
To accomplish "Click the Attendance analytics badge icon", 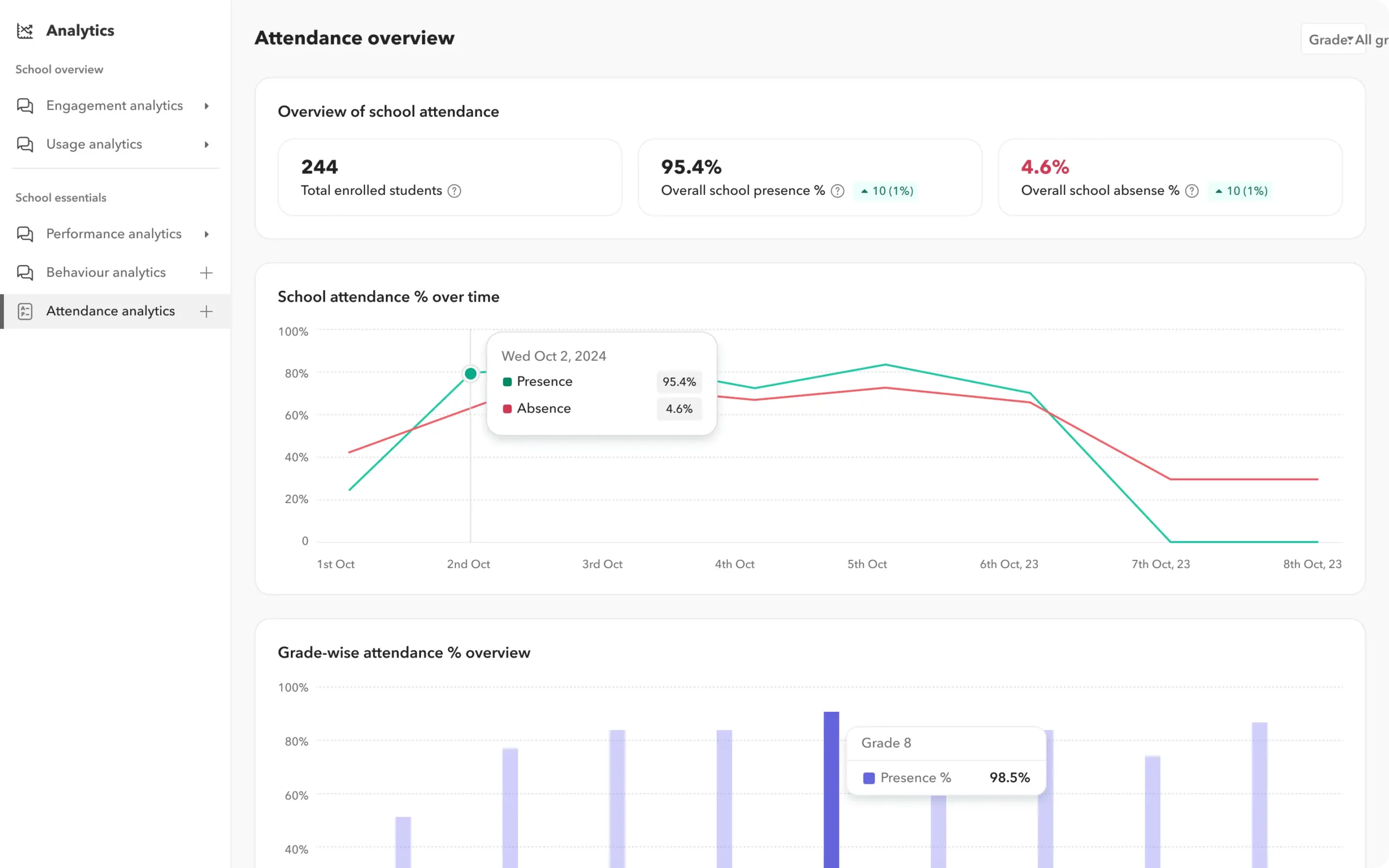I will [26, 311].
